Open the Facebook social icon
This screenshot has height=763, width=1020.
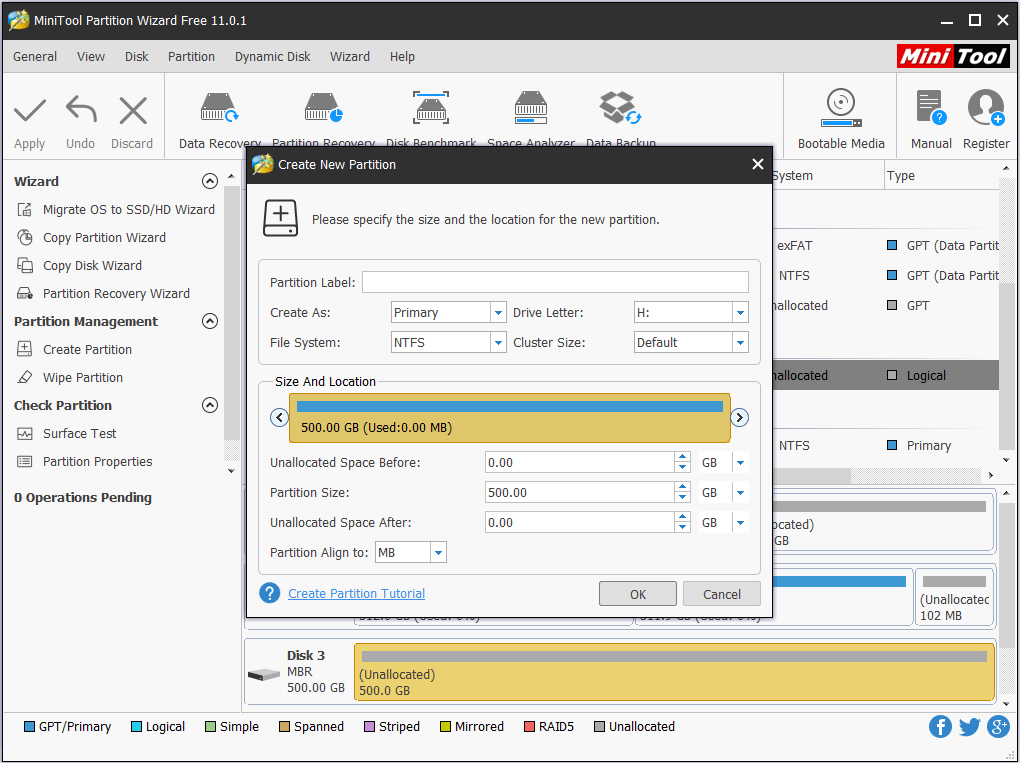pos(940,727)
